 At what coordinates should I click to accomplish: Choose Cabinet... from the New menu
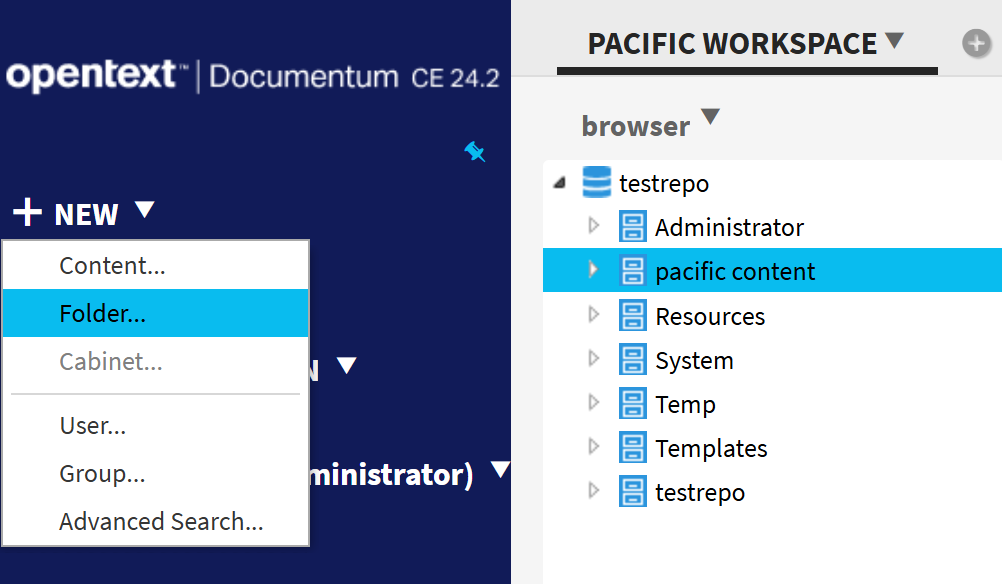[156, 361]
